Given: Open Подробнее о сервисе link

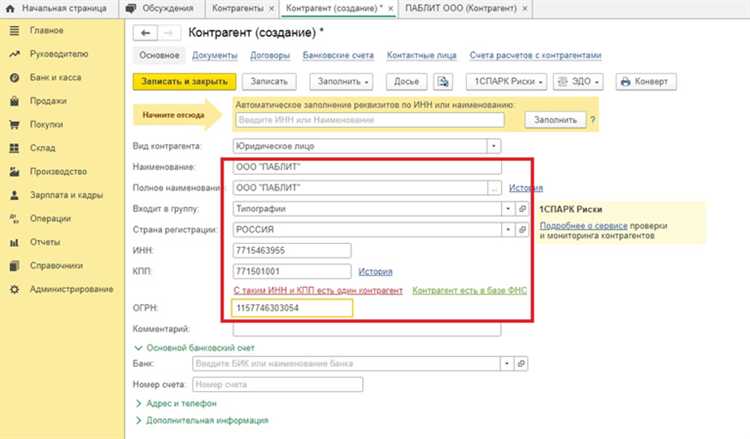Looking at the screenshot, I should [x=583, y=226].
